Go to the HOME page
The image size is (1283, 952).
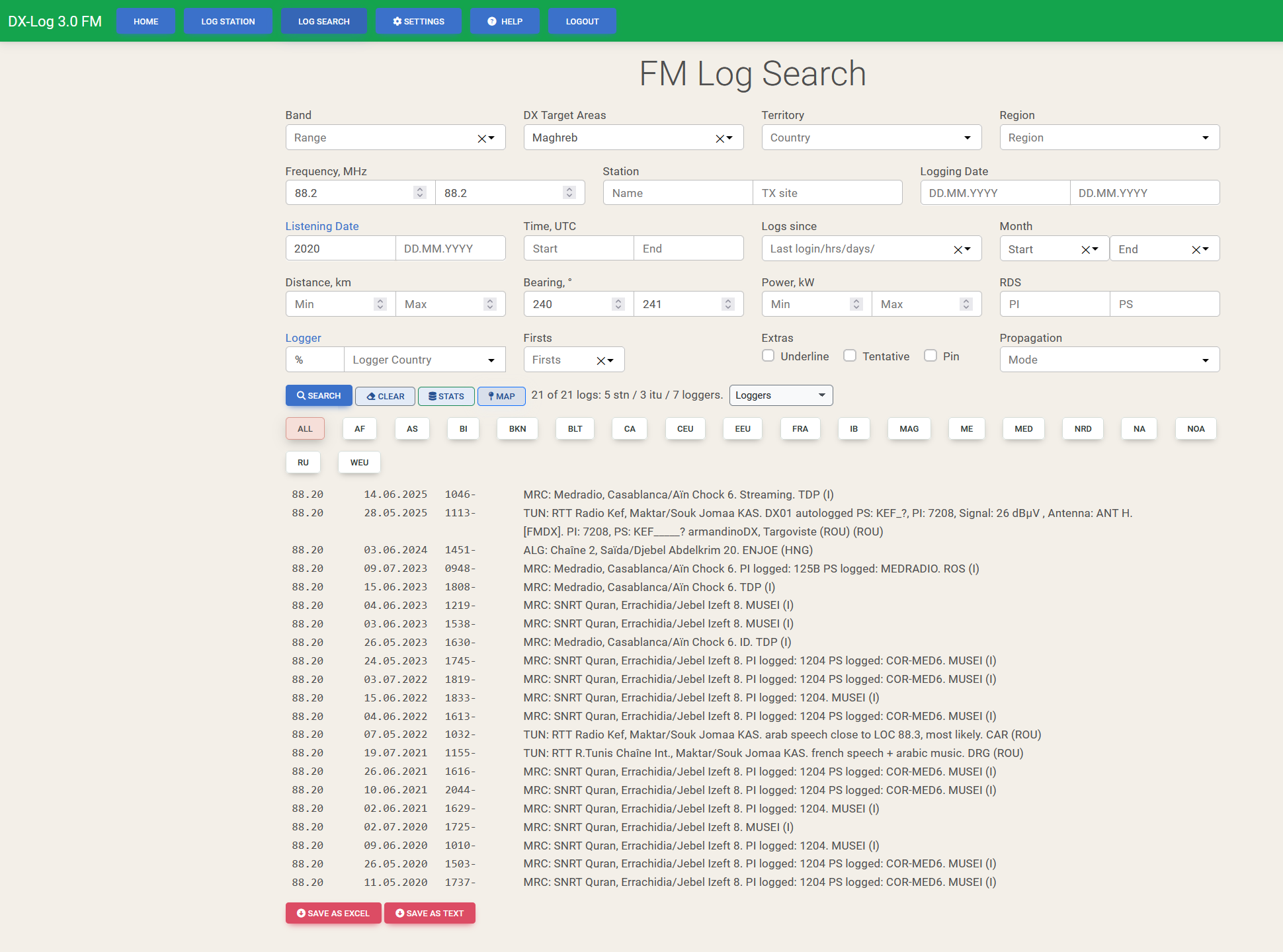click(x=145, y=21)
